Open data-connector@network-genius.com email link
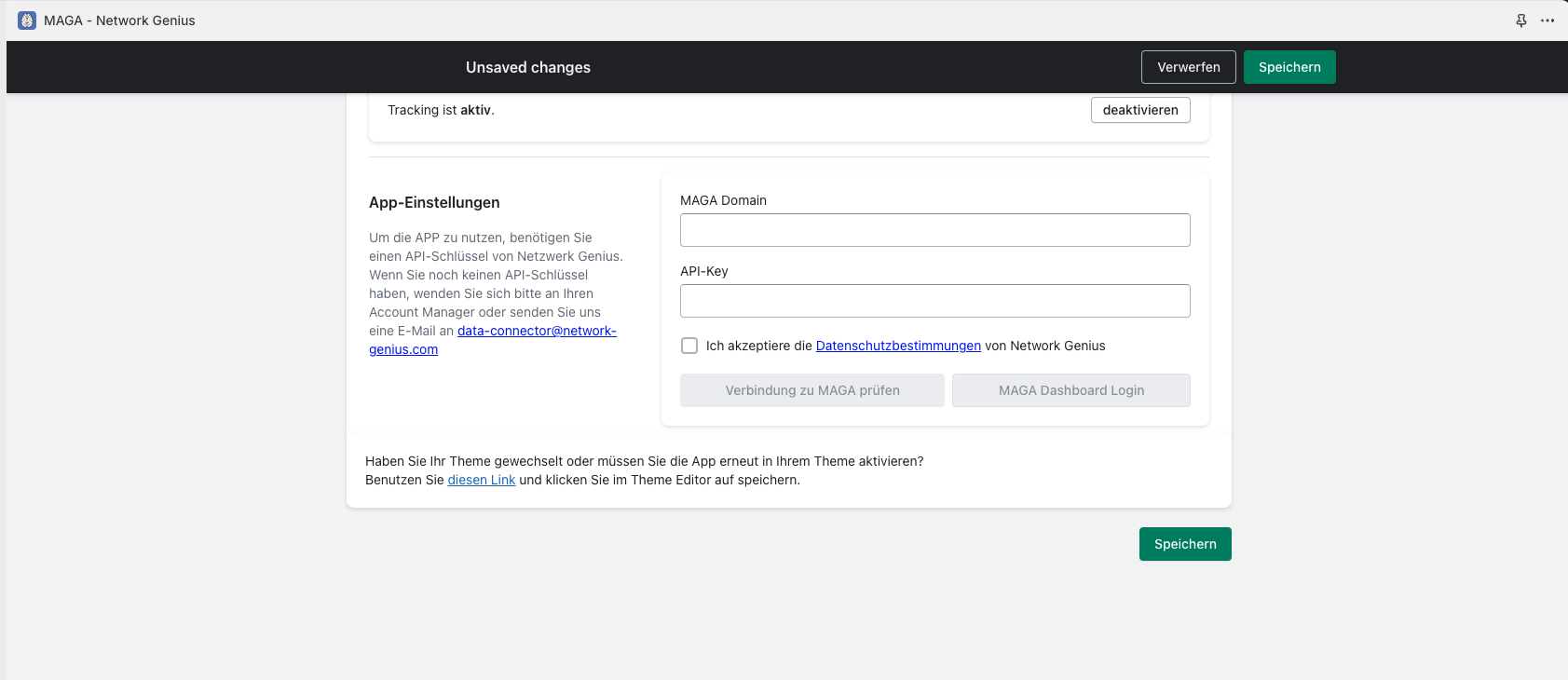Screen dimensions: 1568x680 point(537,331)
